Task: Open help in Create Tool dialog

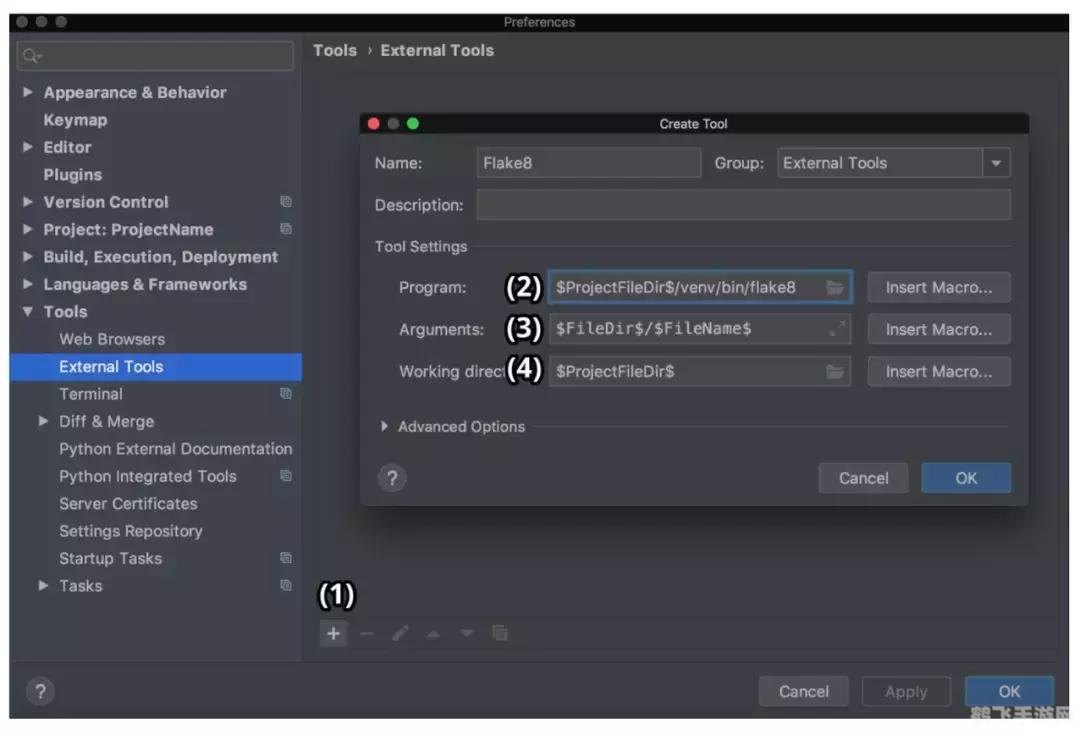Action: coord(392,478)
